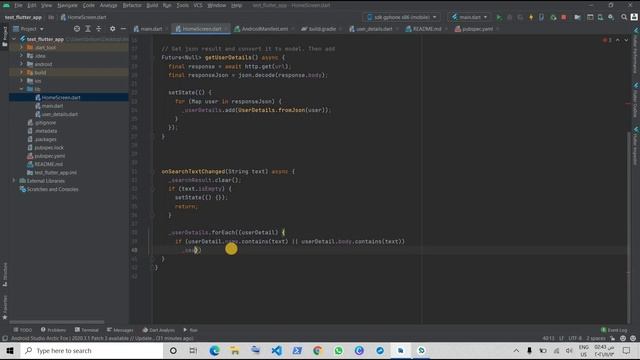Expand External Libraries node
The height and width of the screenshot is (360, 640).
click(15, 180)
